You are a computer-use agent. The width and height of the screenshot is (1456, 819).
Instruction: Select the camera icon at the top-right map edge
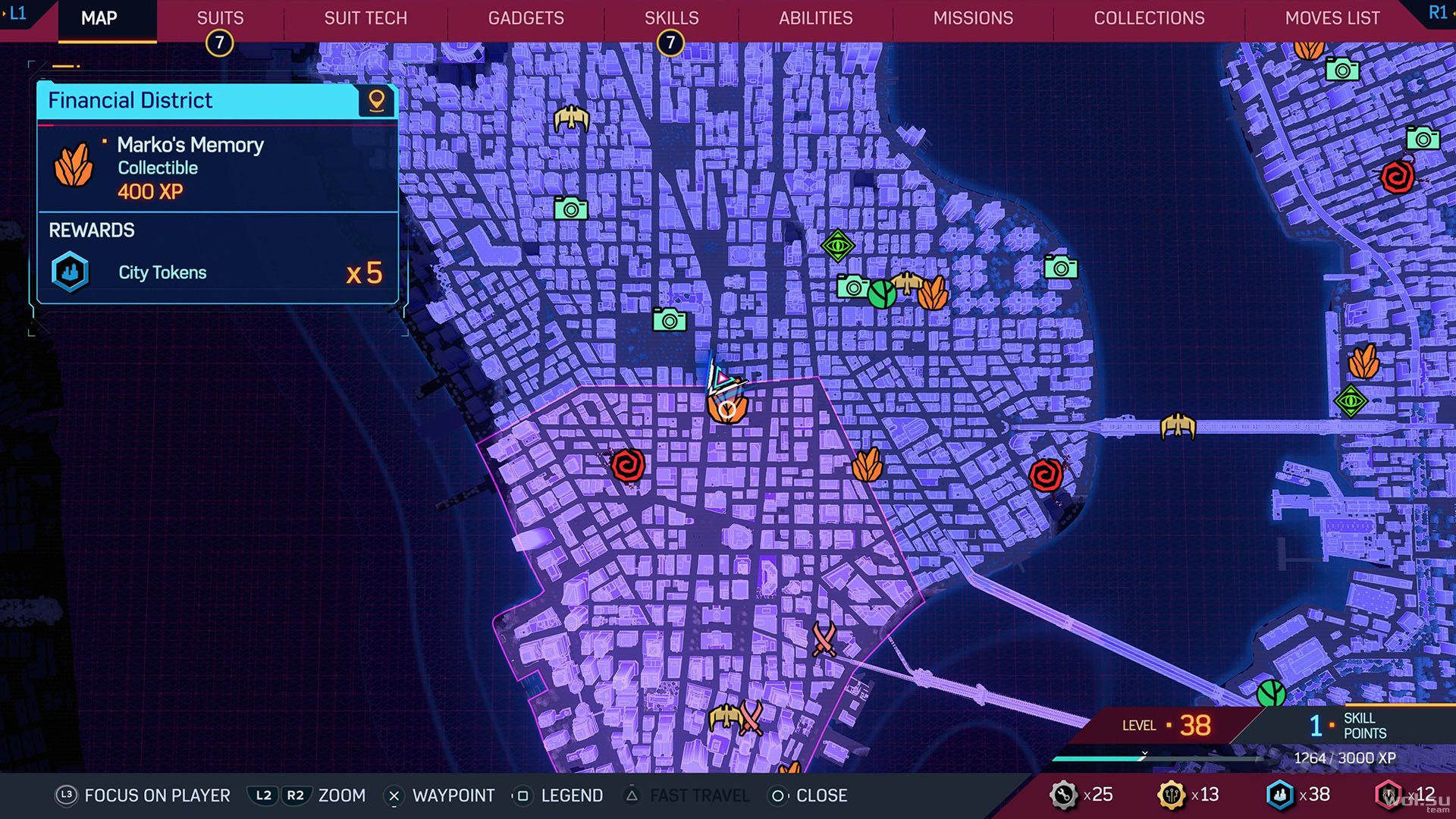tap(1342, 70)
